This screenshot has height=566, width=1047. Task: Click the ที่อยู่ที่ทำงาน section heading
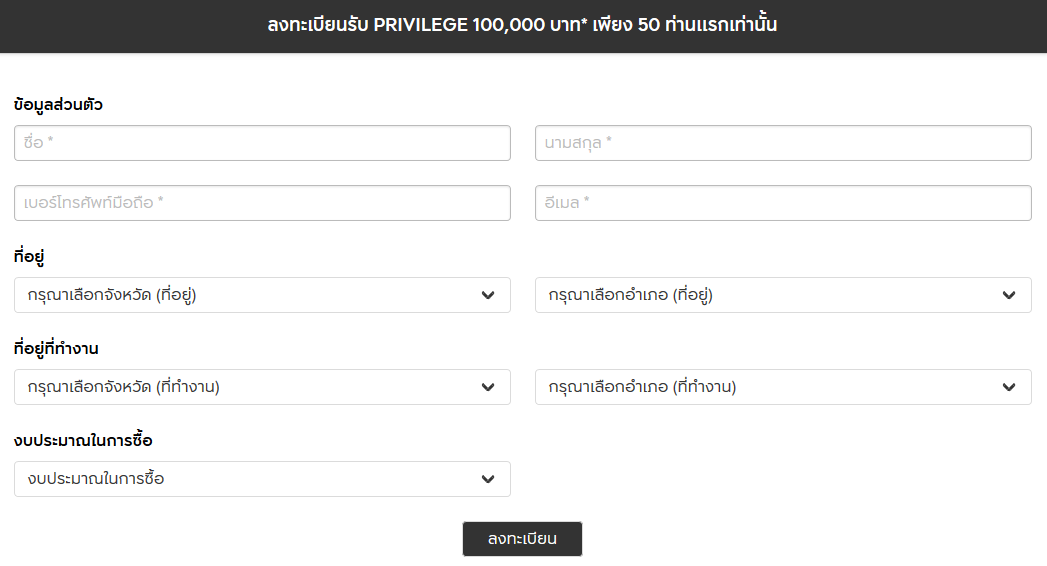56,348
